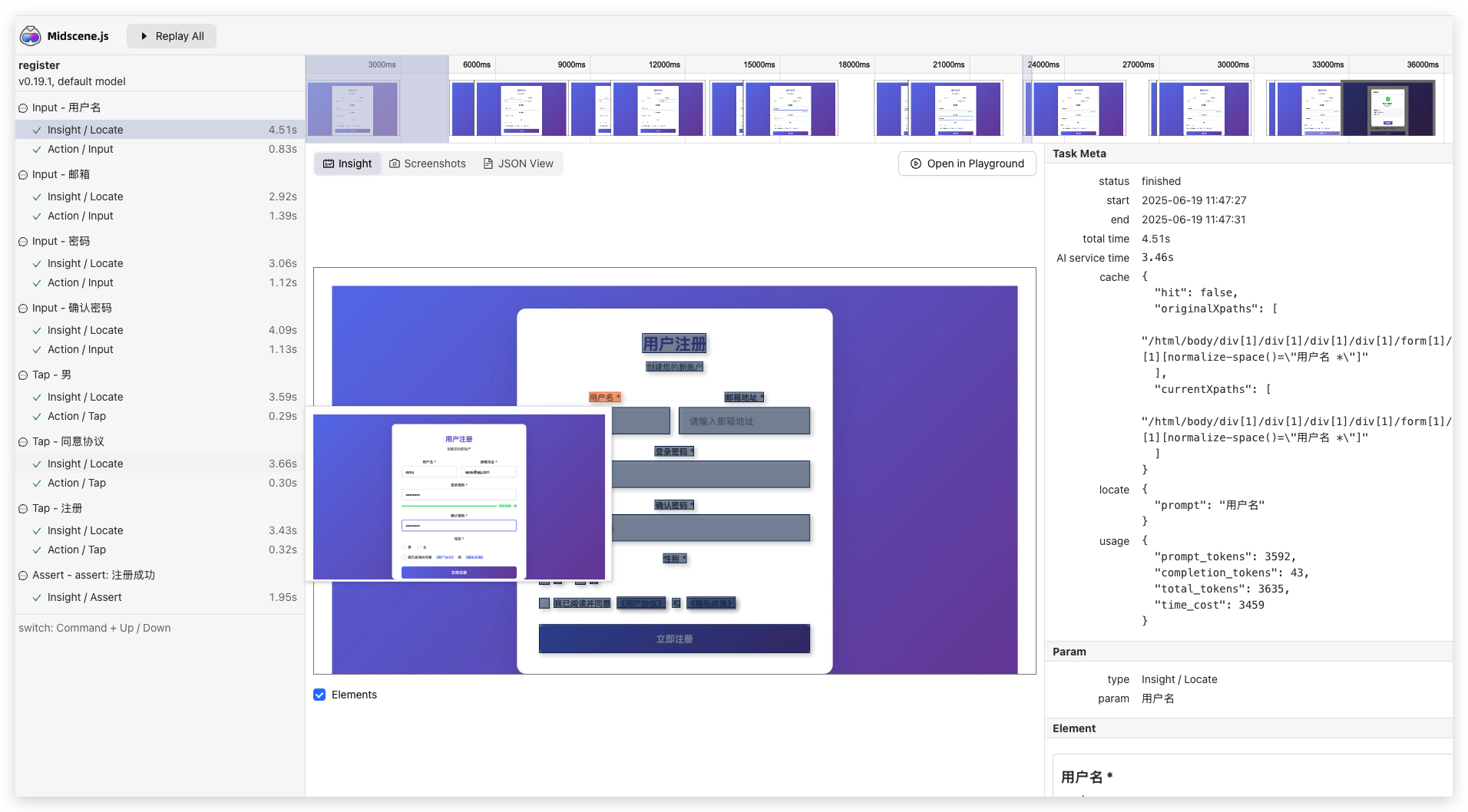Screen dimensions: 1468x812
Task: Collapse the Tap - 同意协议 group
Action: pyautogui.click(x=23, y=442)
